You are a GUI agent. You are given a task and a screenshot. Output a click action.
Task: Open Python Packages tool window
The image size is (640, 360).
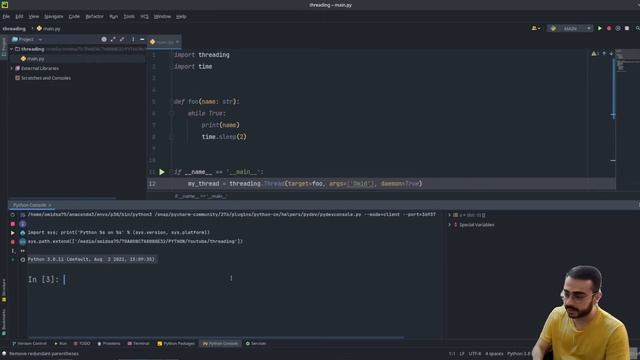coord(176,344)
